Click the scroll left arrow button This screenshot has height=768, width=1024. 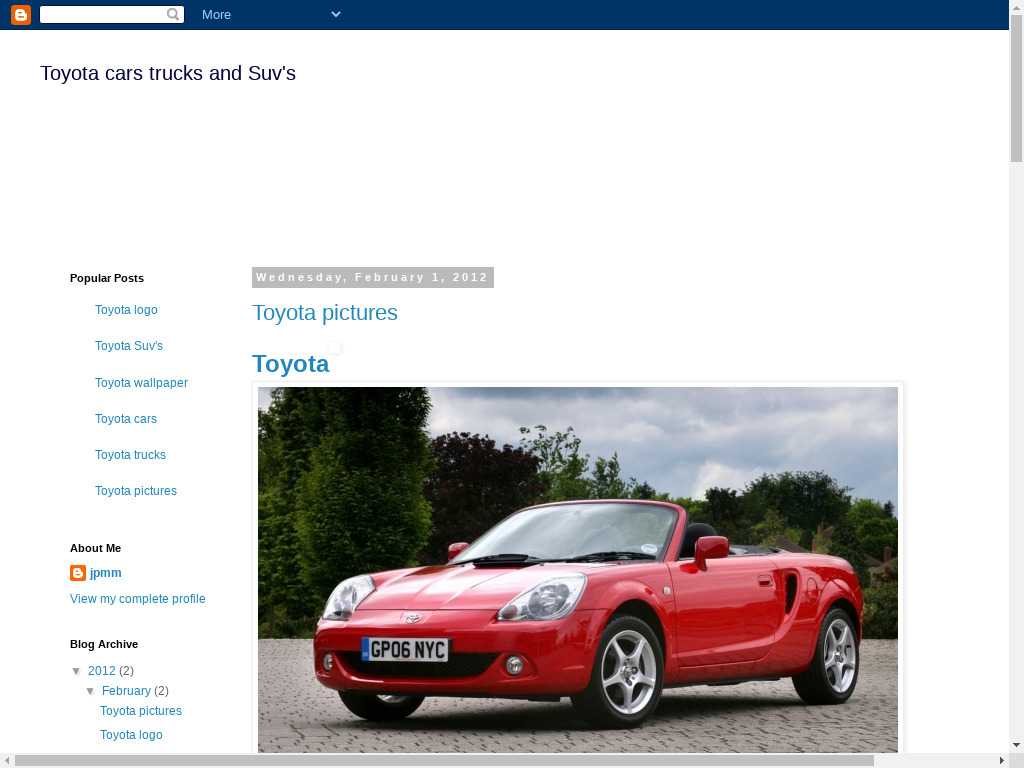[6, 761]
